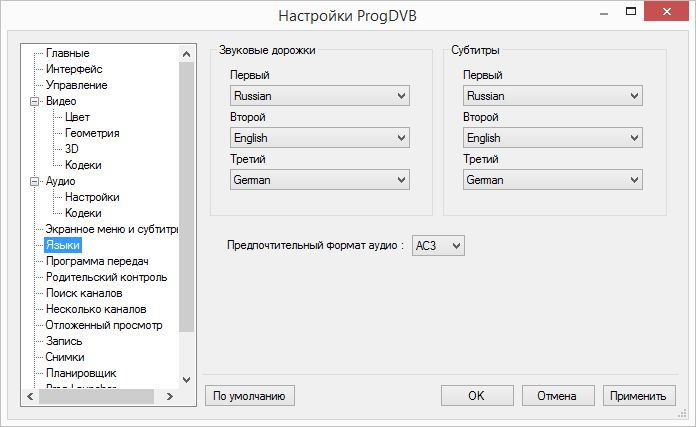Reset settings with По умолчанию button

coord(249,395)
